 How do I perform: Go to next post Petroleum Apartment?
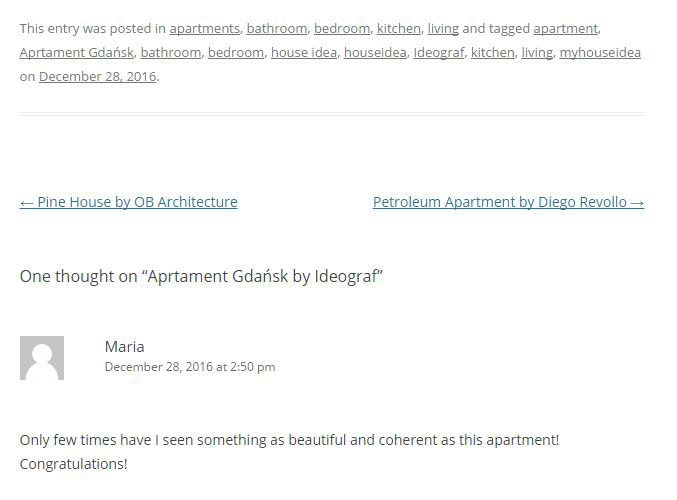point(508,202)
